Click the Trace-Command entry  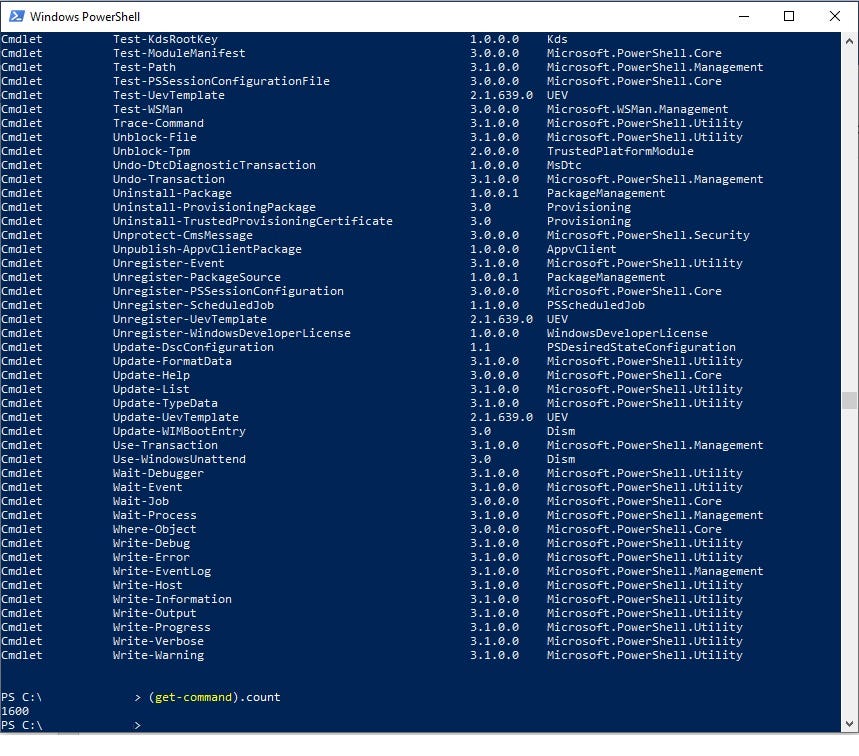click(x=158, y=123)
